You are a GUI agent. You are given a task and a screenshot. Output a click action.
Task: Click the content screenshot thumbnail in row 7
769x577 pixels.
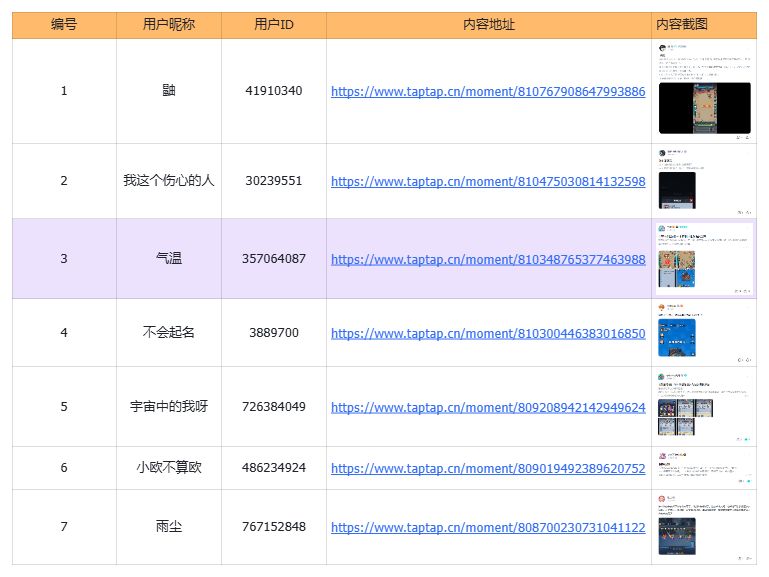click(704, 527)
